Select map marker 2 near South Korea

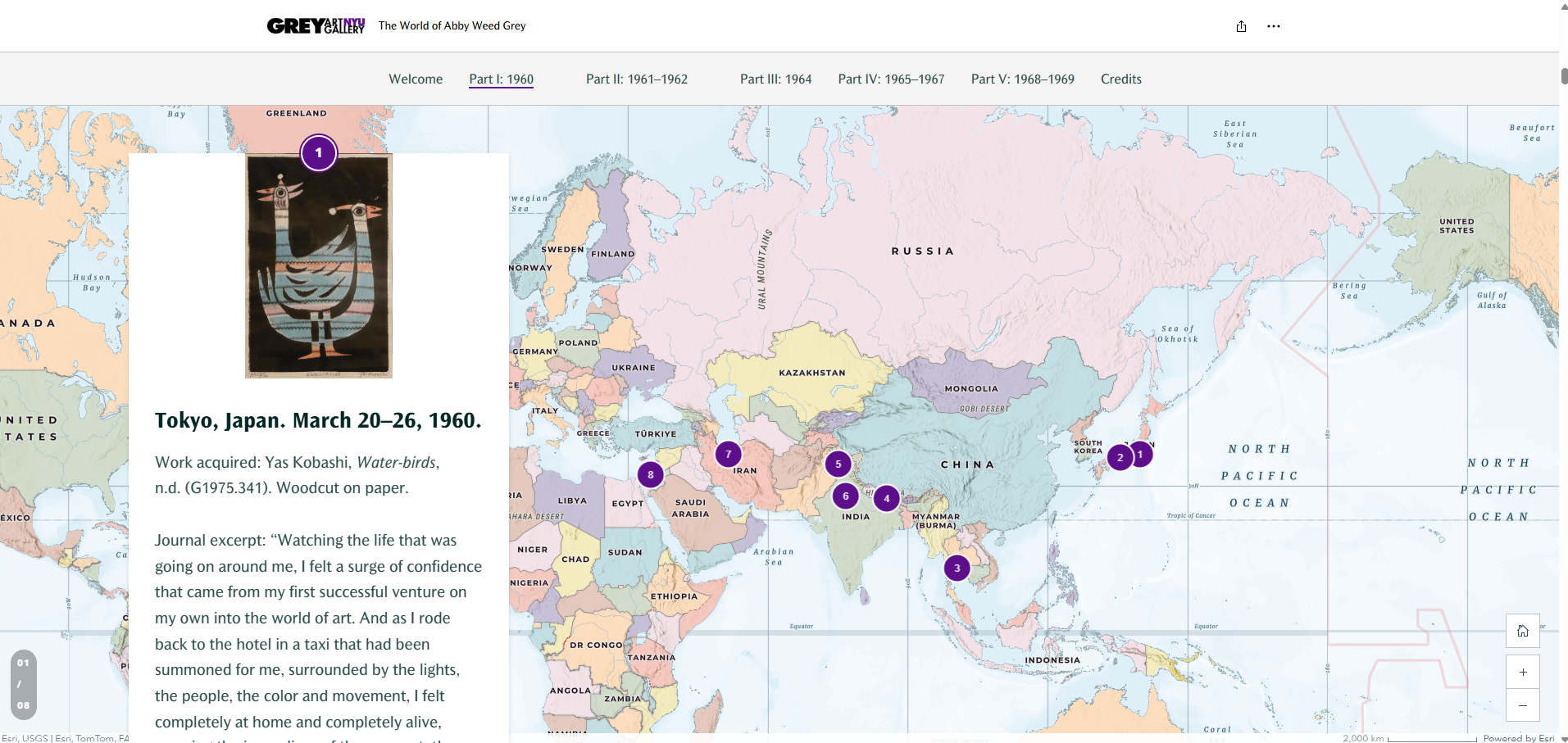click(x=1120, y=457)
